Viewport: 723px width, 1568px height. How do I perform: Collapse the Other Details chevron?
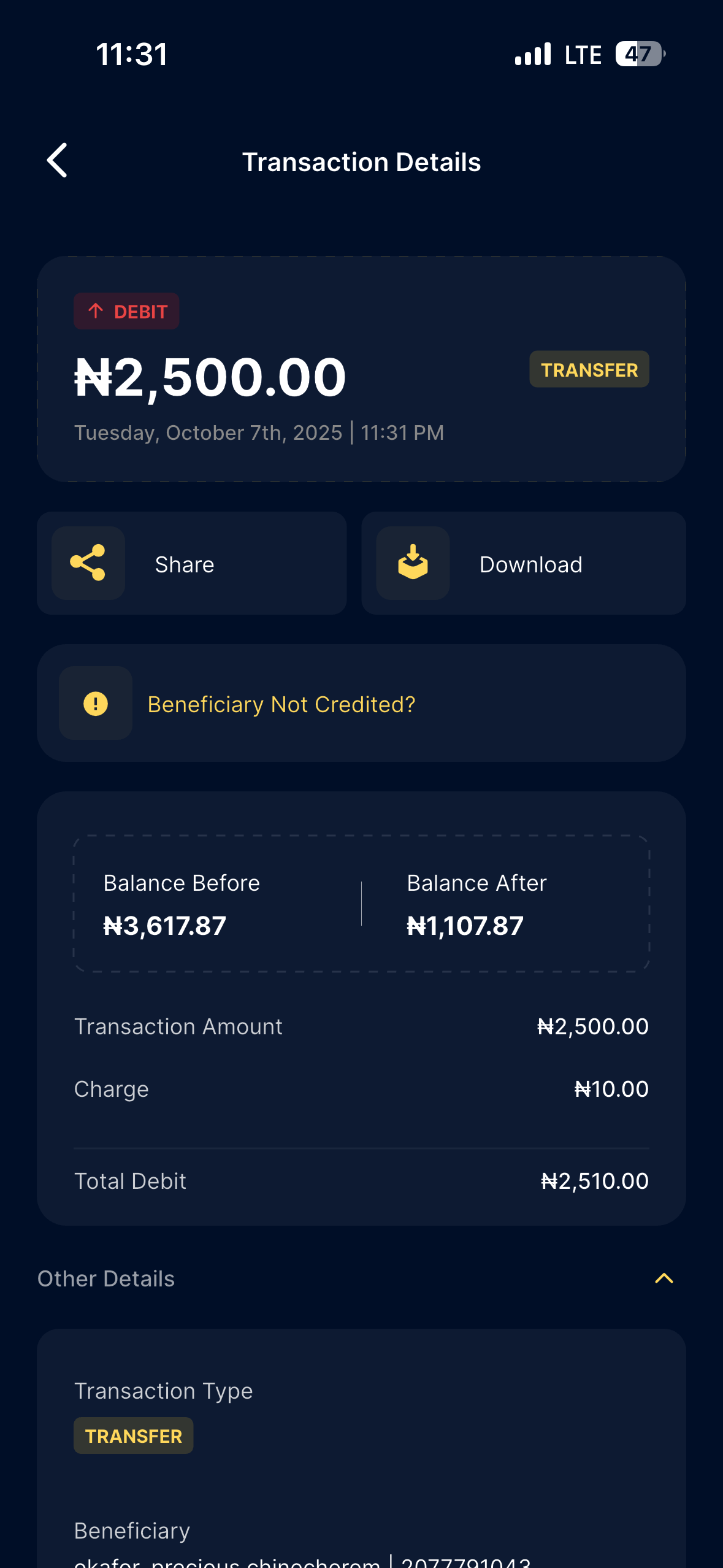(x=664, y=1278)
